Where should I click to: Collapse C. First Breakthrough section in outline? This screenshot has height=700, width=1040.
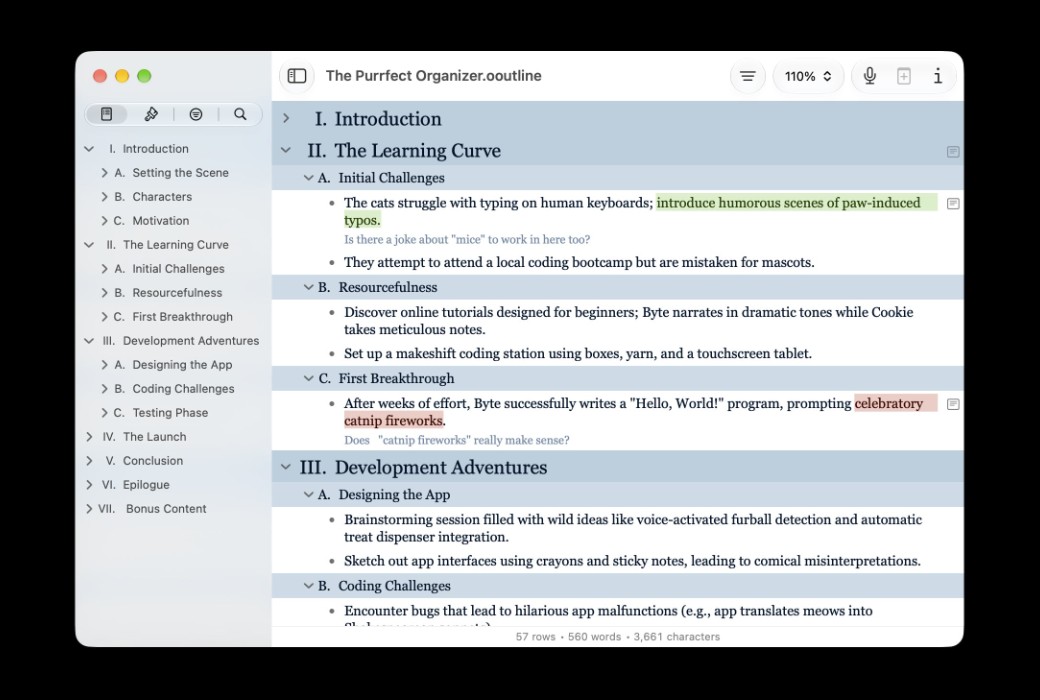coord(308,378)
